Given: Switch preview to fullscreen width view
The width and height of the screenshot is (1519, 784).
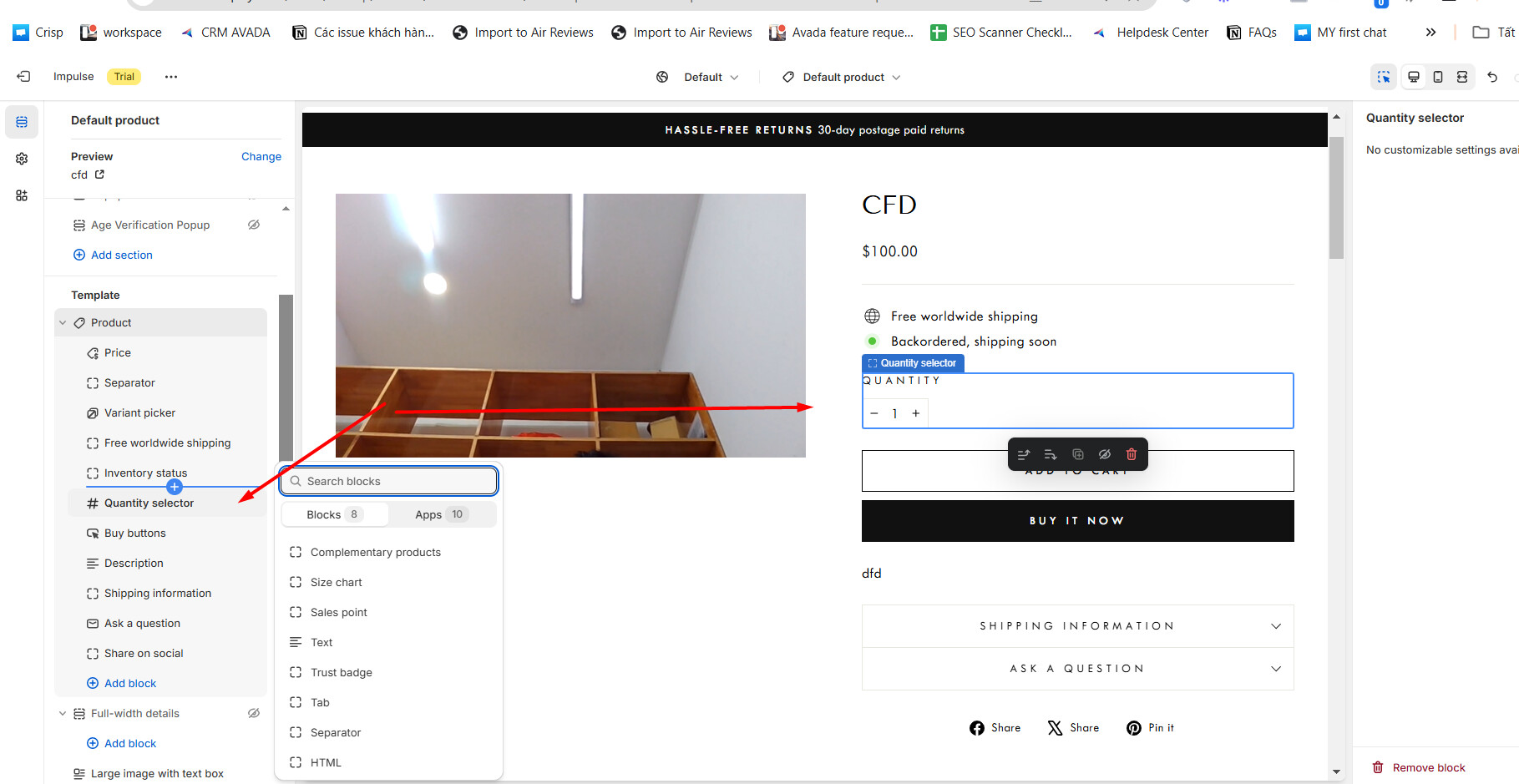Looking at the screenshot, I should pyautogui.click(x=1462, y=77).
